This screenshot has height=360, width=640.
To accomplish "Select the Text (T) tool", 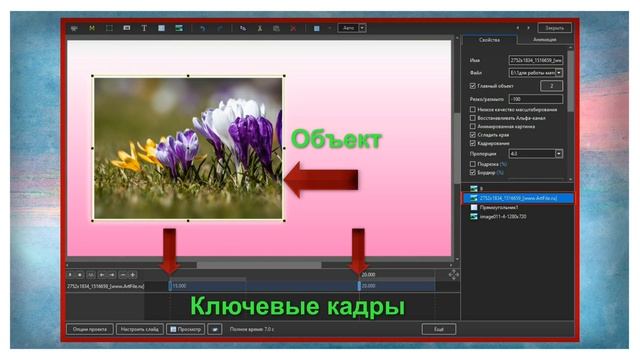I will [x=144, y=28].
